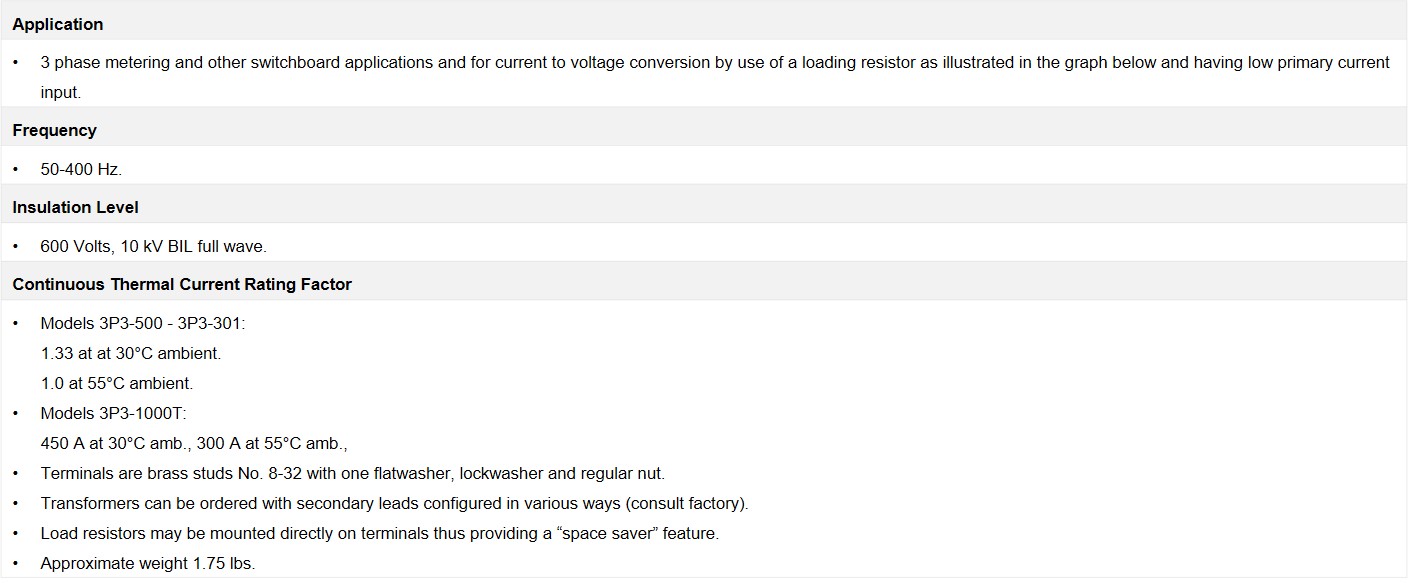Click the Frequency section header
Viewport: 1408px width, 583px height.
pos(55,130)
